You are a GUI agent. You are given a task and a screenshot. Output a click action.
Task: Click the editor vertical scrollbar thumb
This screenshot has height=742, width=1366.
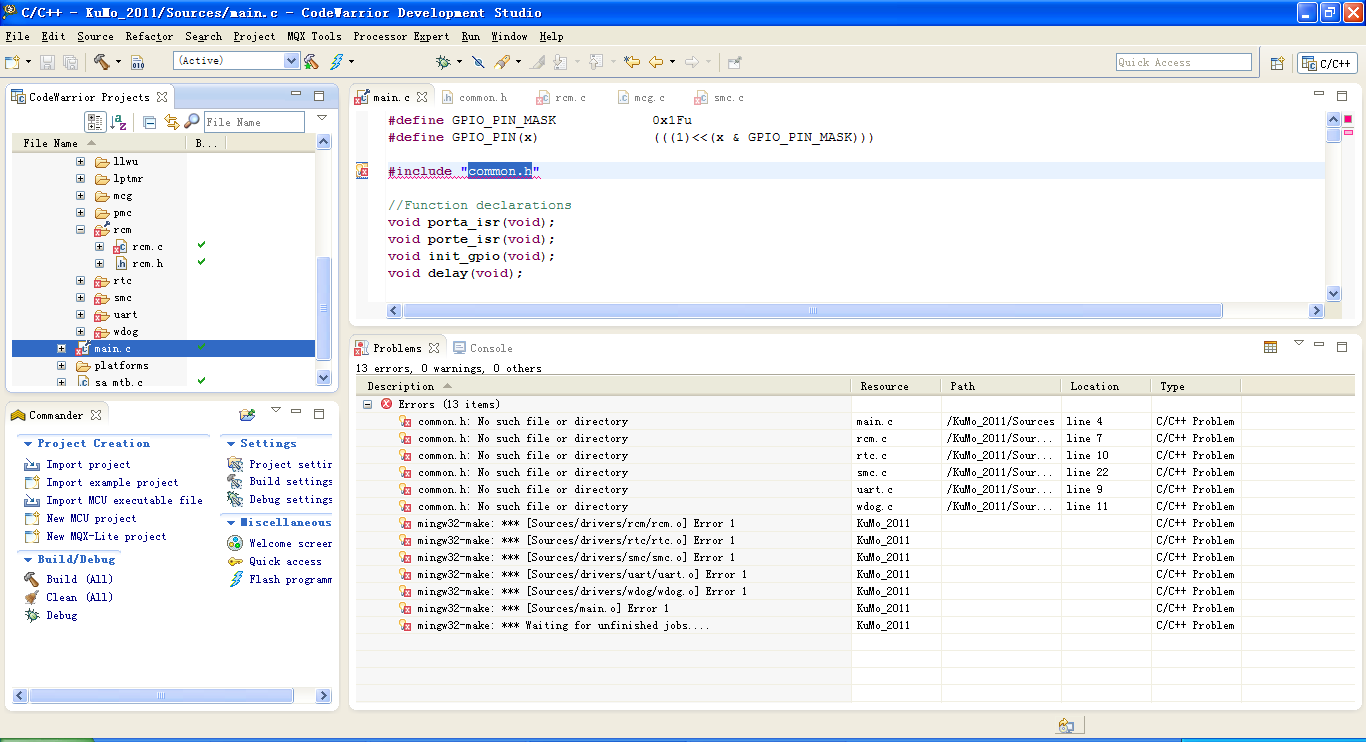(x=1333, y=135)
